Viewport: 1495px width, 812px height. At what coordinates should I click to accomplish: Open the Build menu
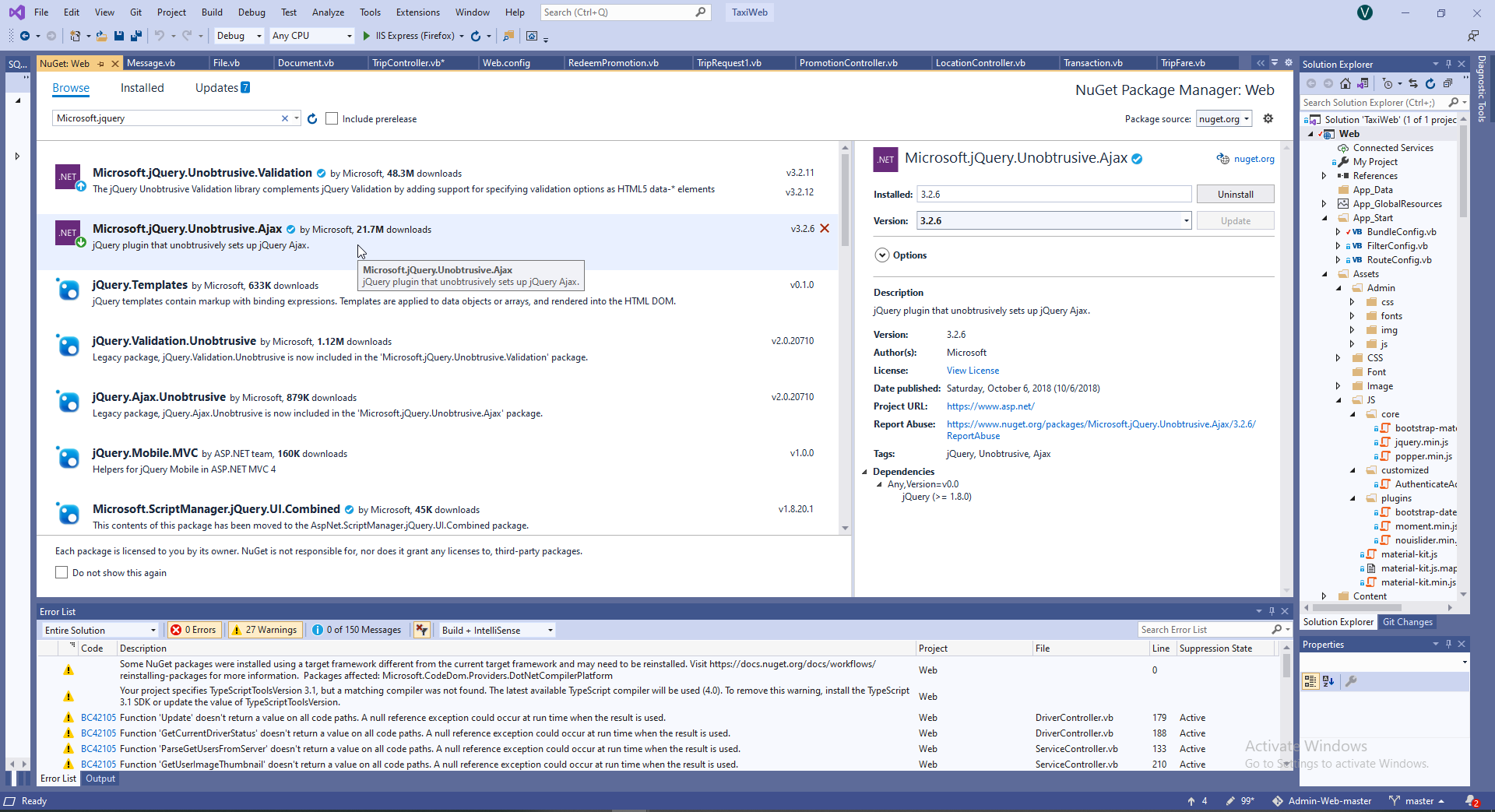[212, 12]
